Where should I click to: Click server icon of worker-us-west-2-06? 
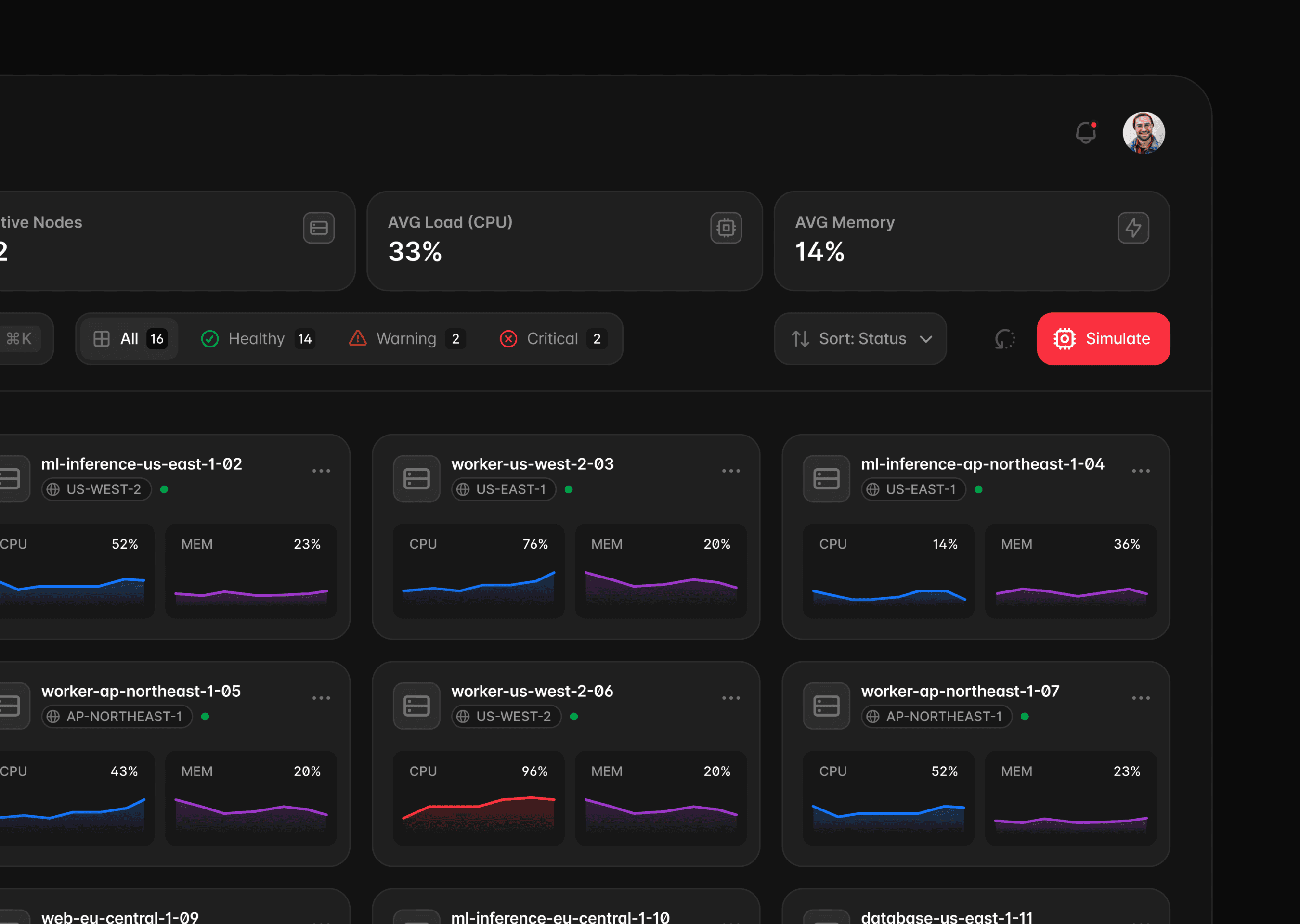tap(416, 706)
